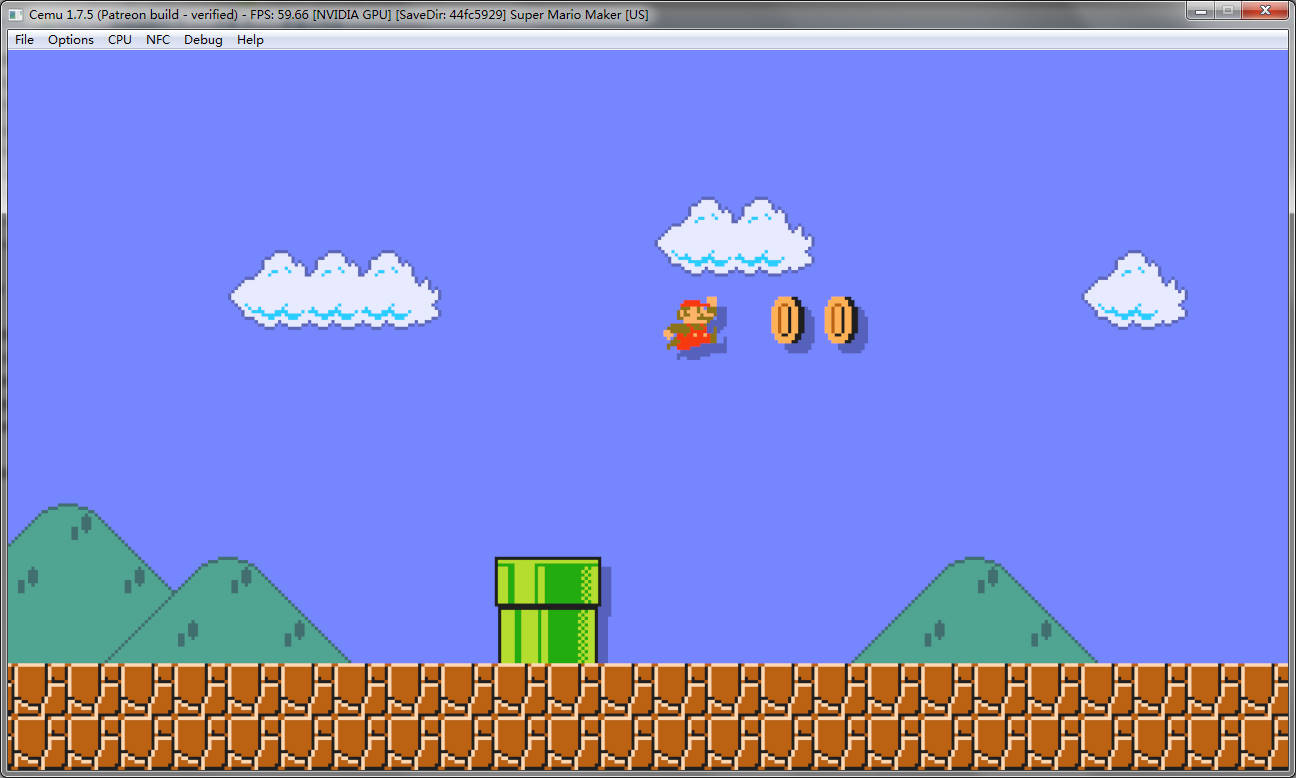Image resolution: width=1296 pixels, height=778 pixels.
Task: Open the CPU menu
Action: 120,40
